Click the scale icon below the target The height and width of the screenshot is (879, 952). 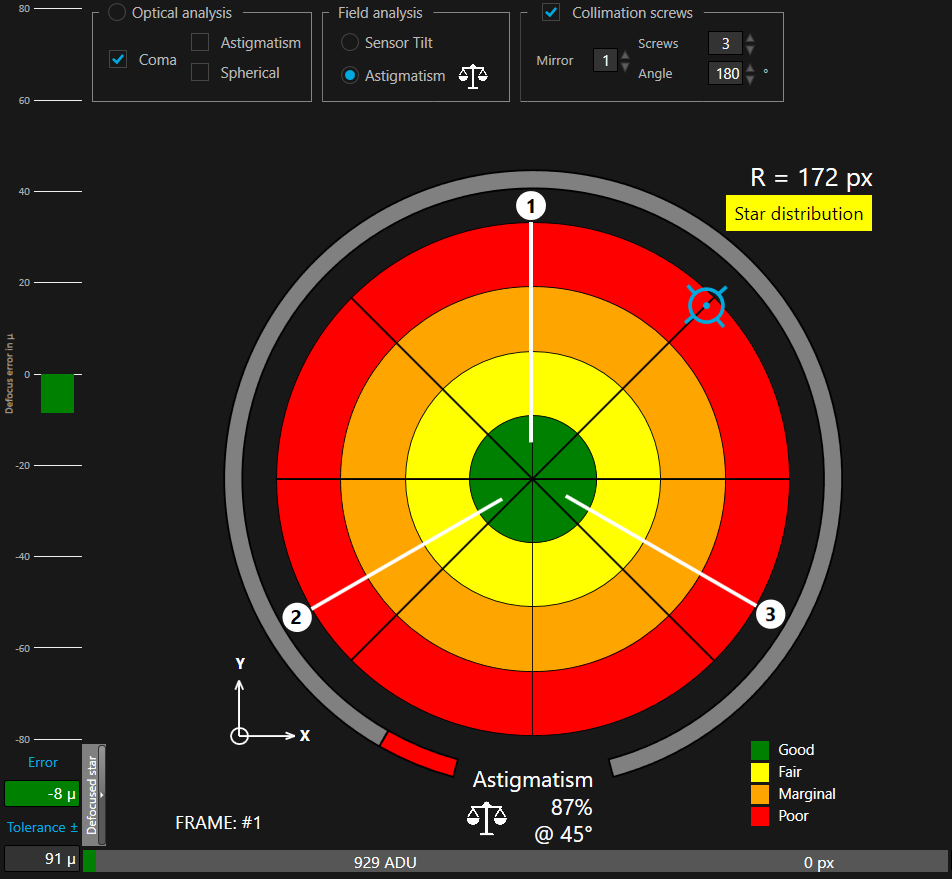point(486,816)
